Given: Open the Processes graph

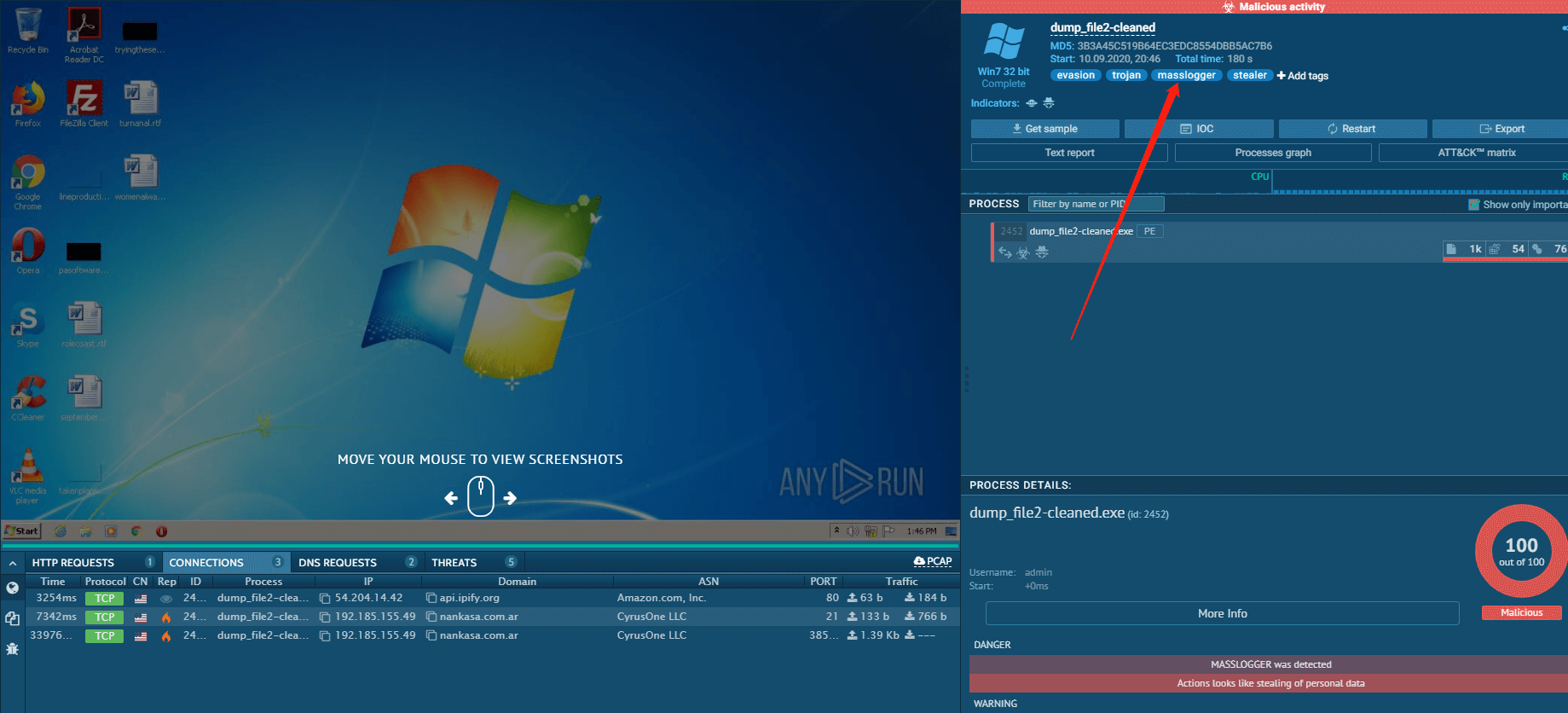Looking at the screenshot, I should [x=1273, y=153].
